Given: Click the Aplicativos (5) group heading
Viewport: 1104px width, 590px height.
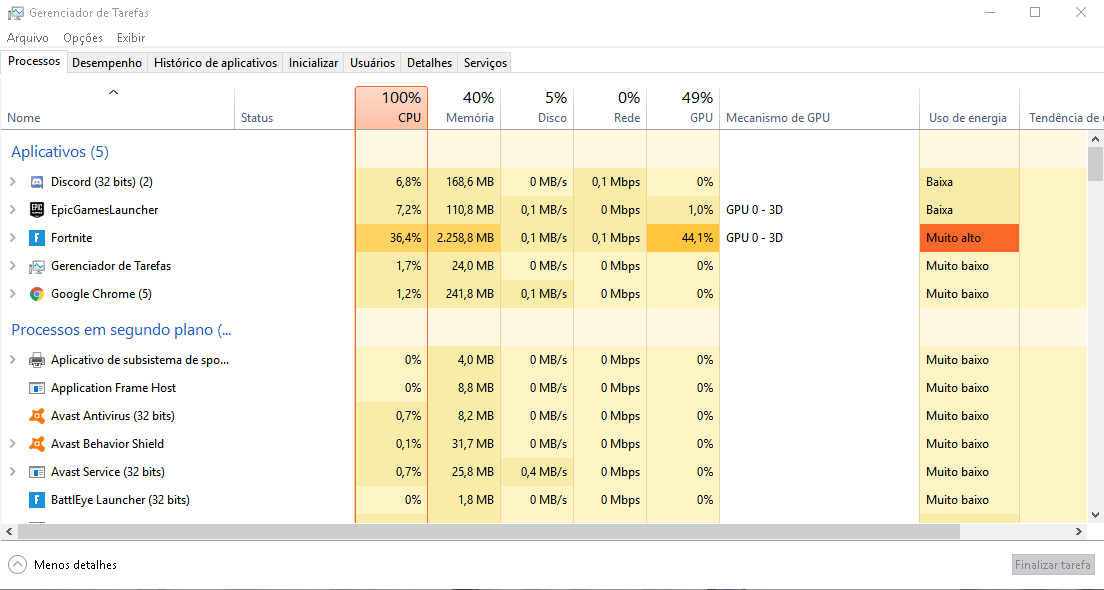Looking at the screenshot, I should pos(60,152).
